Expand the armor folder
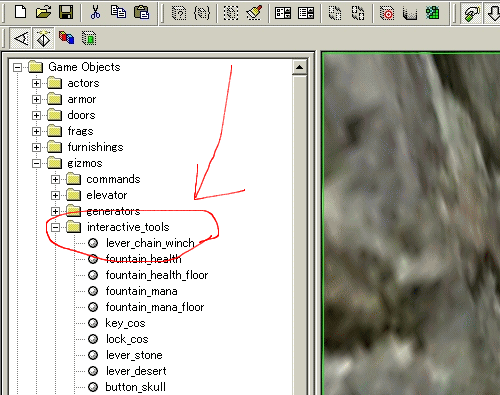Image resolution: width=500 pixels, height=395 pixels. tap(36, 99)
